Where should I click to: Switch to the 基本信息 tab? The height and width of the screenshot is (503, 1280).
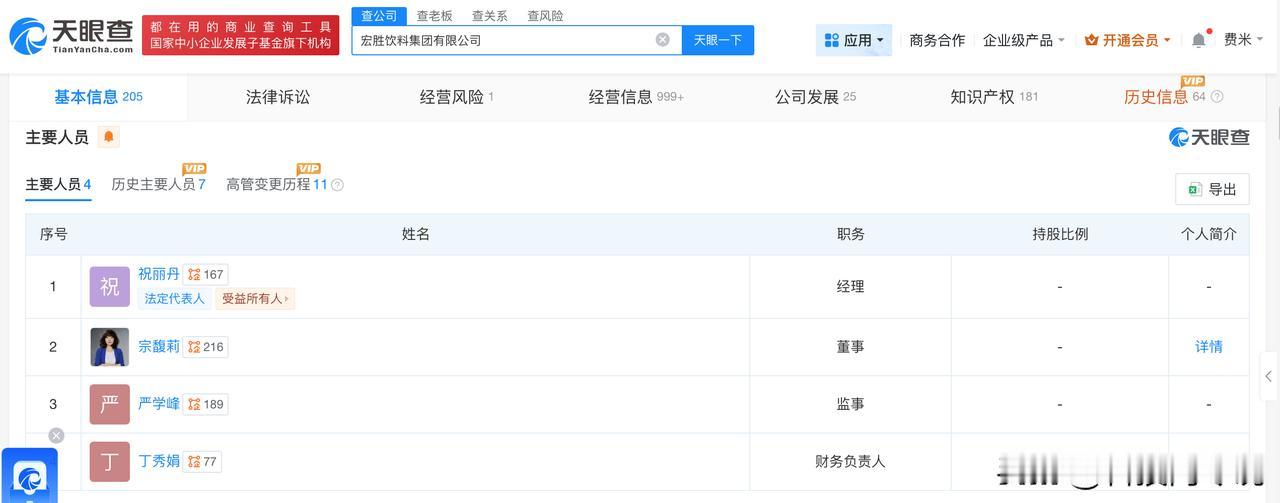click(x=98, y=97)
